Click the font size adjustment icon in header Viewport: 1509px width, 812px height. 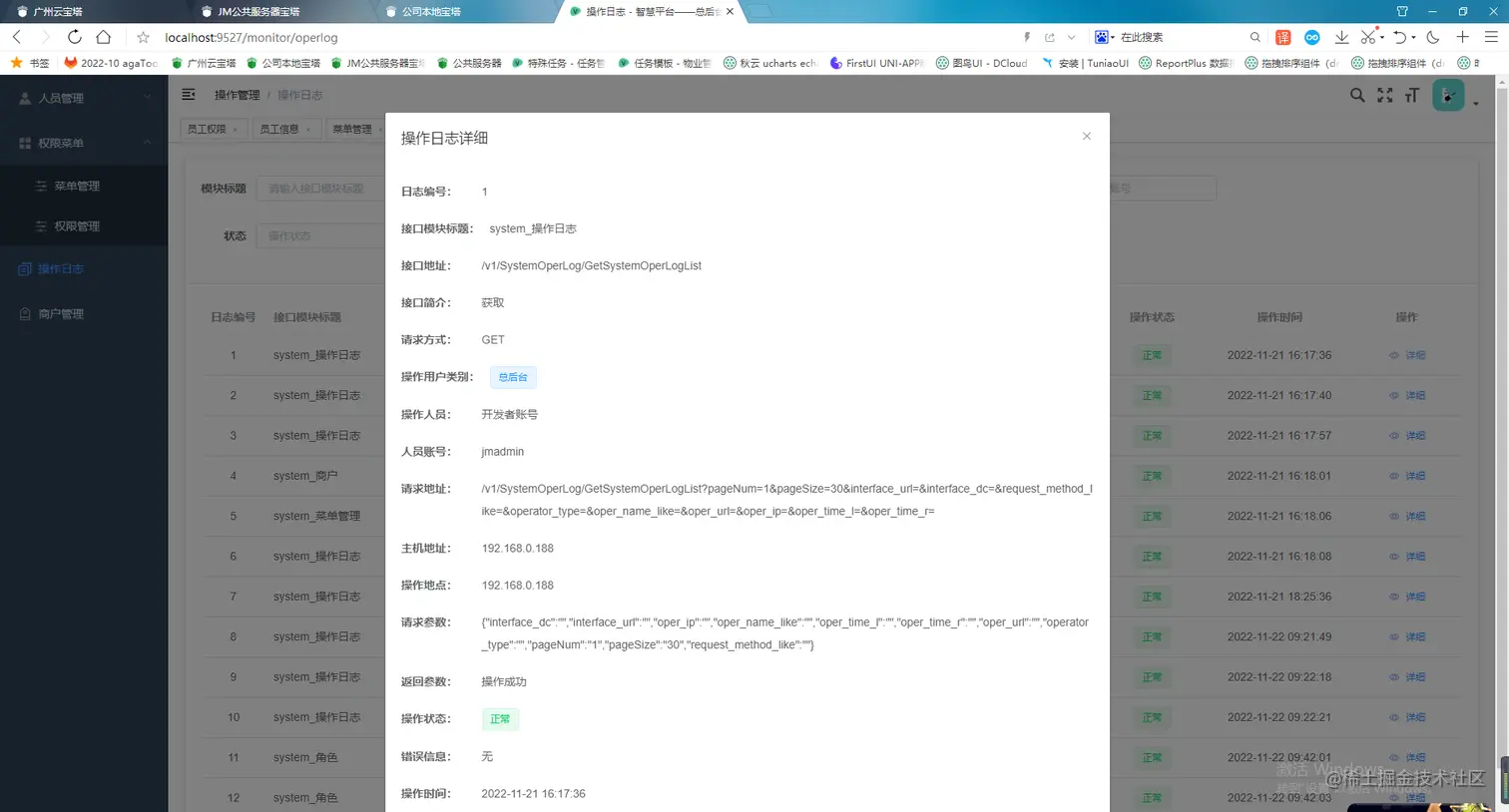(x=1411, y=96)
